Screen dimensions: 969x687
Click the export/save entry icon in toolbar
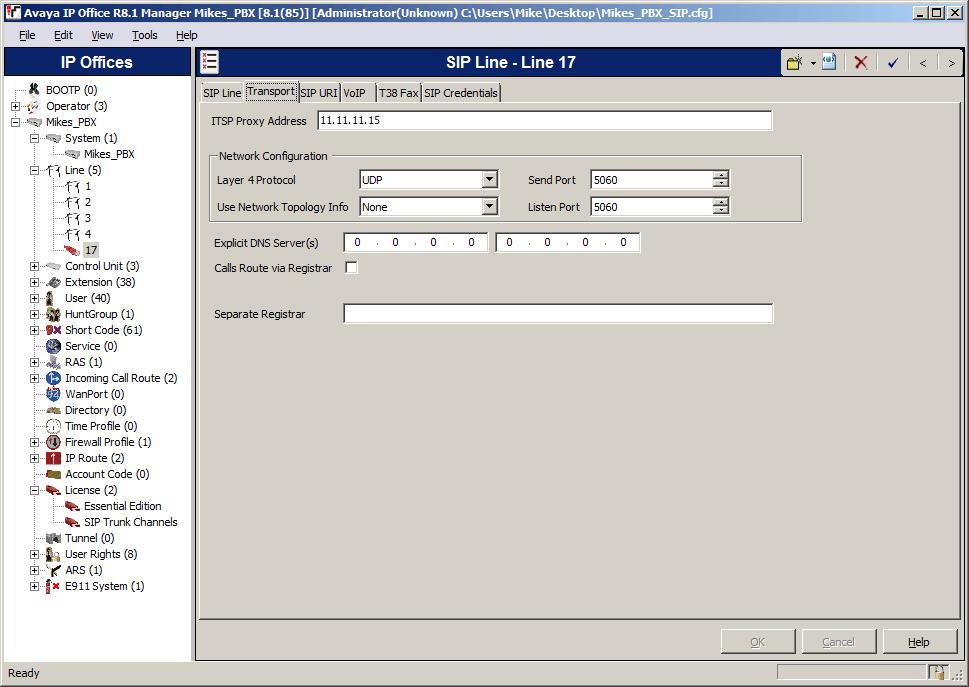tap(829, 62)
